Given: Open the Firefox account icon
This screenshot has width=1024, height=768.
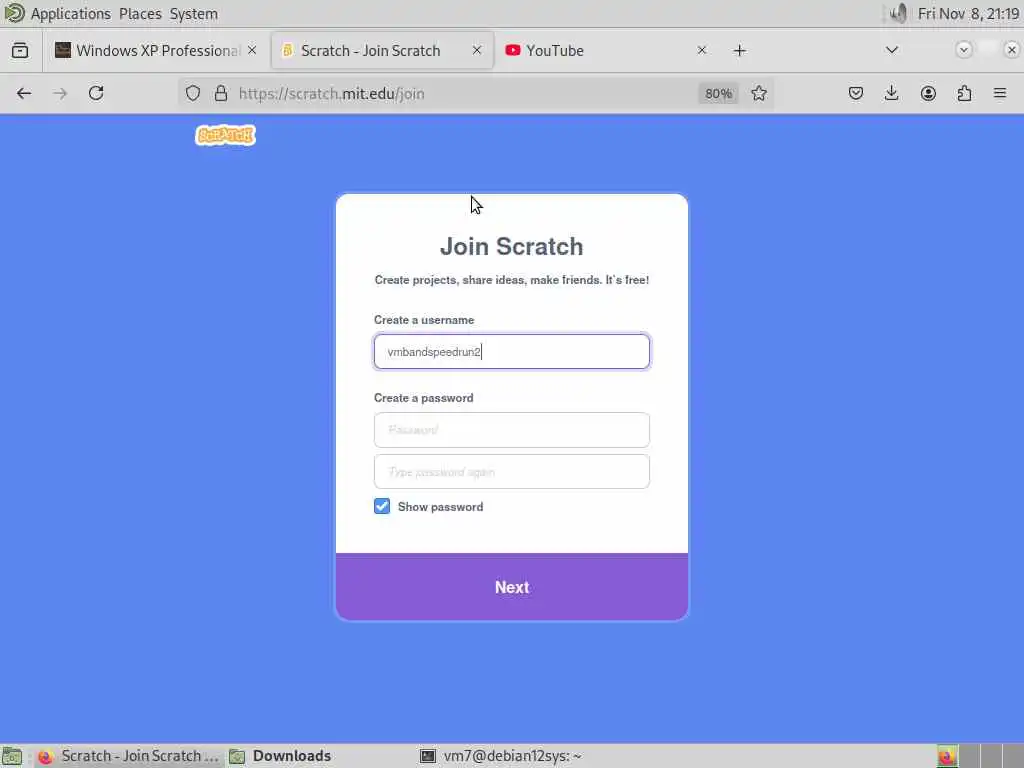Looking at the screenshot, I should 928,93.
